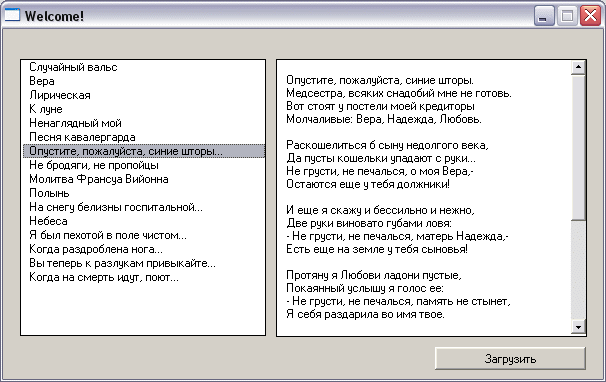Click the Welcome! window title icon
This screenshot has height=382, width=606.
(x=12, y=15)
